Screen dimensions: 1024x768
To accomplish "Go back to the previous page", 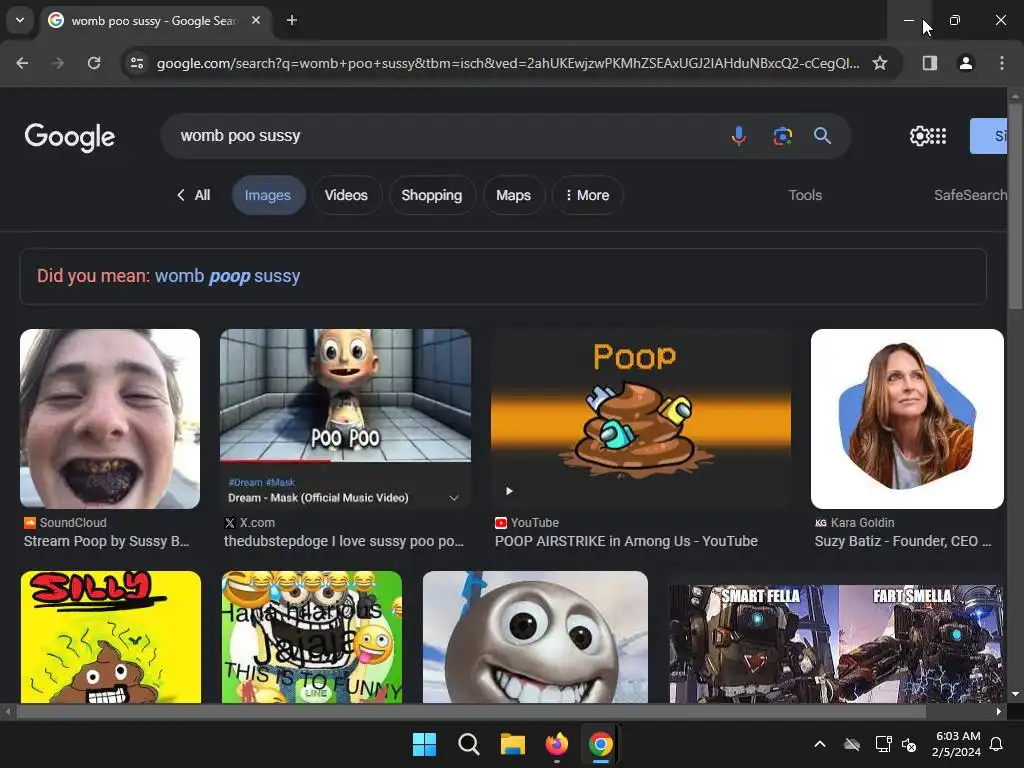I will point(22,63).
